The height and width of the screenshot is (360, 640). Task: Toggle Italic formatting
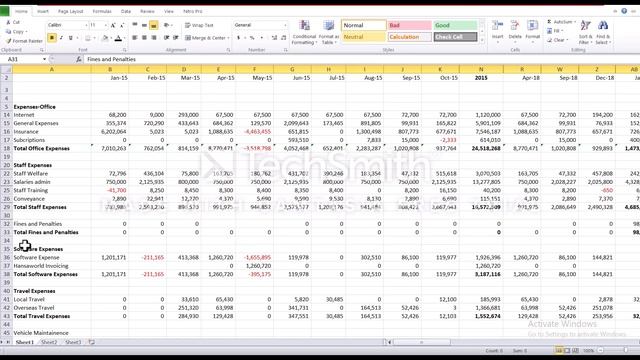(61, 38)
